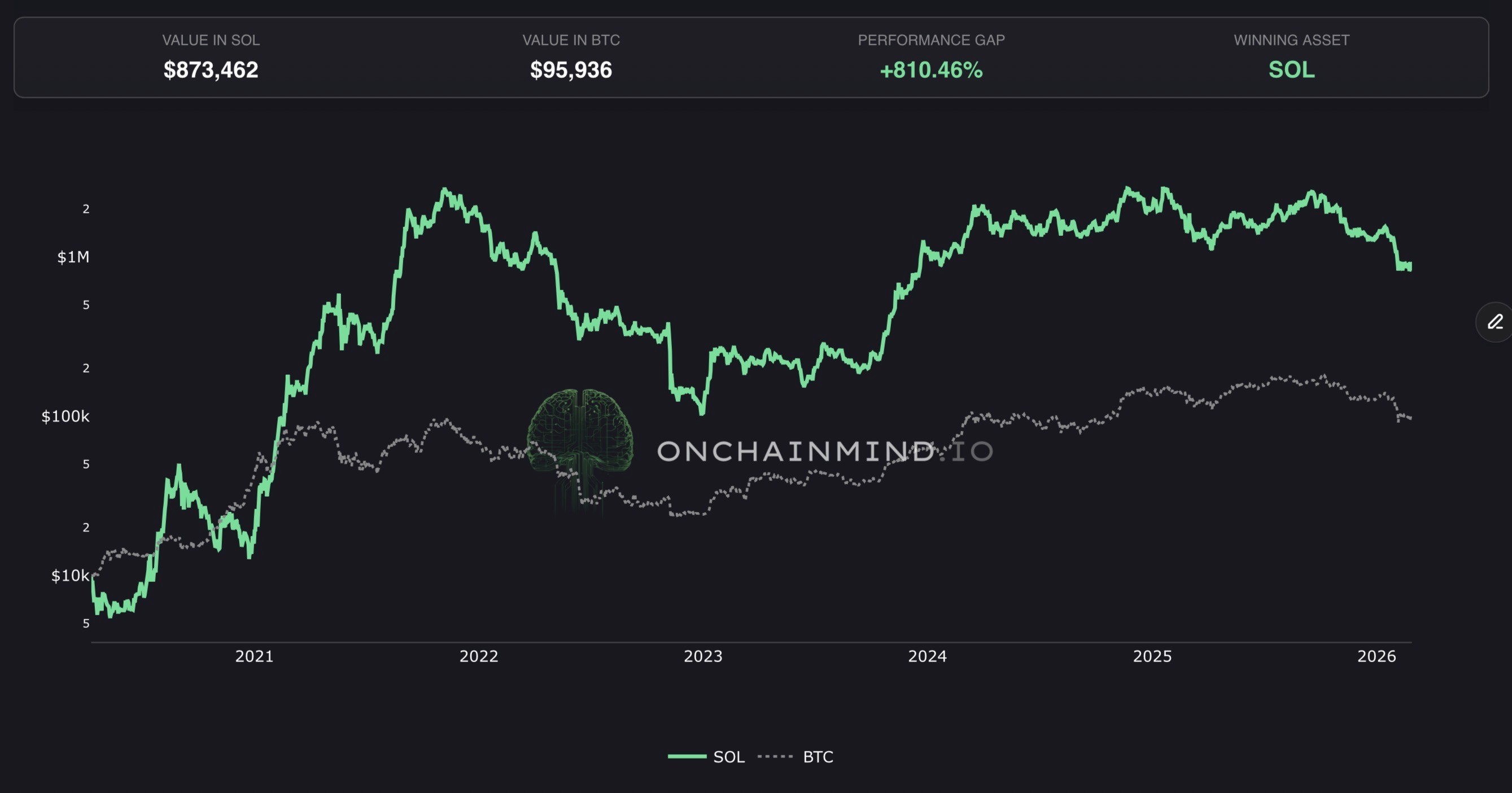Click the $1M y-axis label
This screenshot has height=793, width=1512.
coord(73,257)
